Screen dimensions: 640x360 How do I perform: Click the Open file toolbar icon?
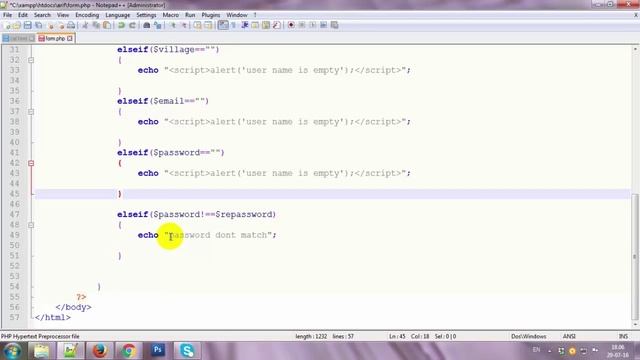coord(17,25)
